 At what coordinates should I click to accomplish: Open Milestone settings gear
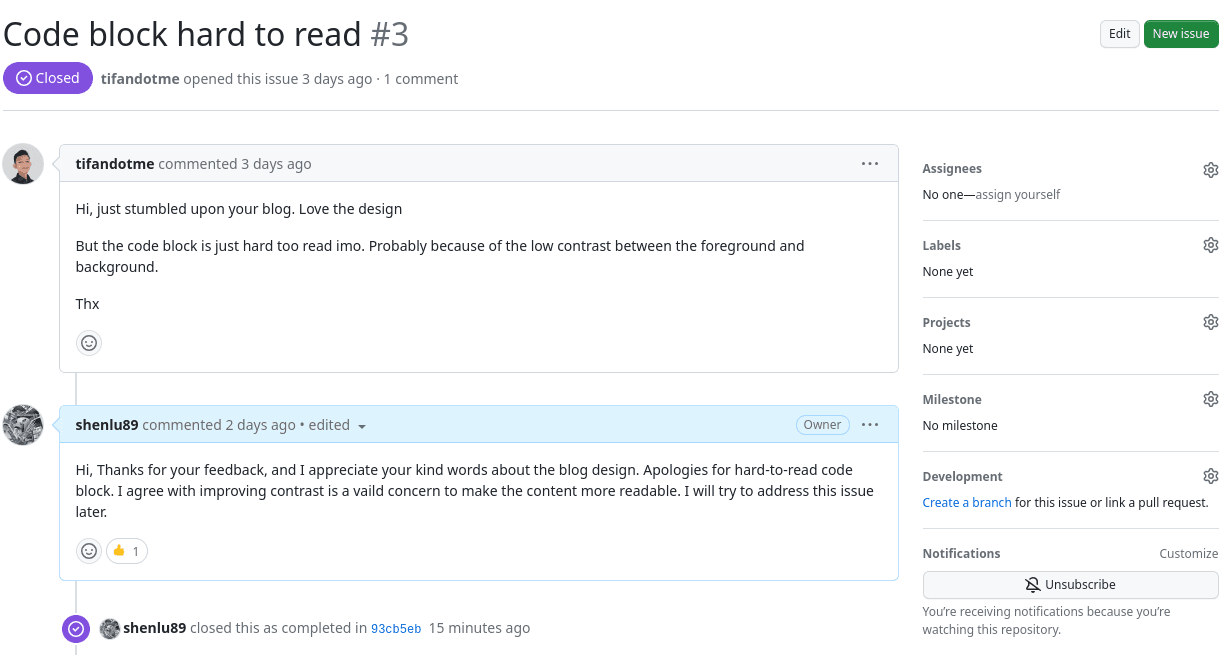1210,400
